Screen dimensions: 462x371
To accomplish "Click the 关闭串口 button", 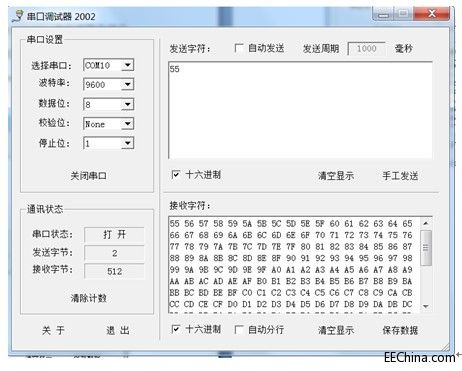I will click(x=88, y=176).
